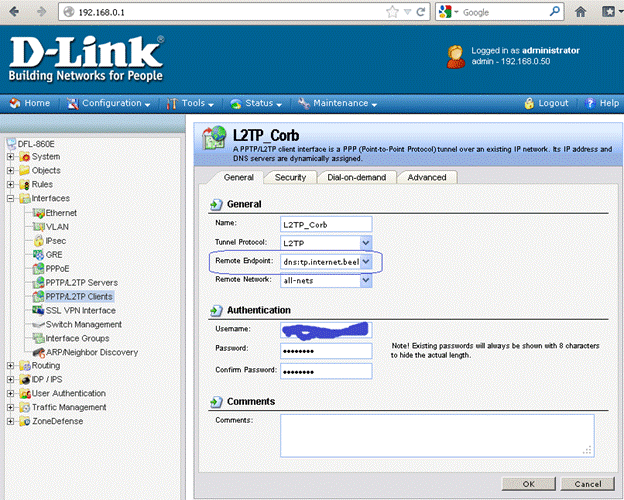624x500 pixels.
Task: Open ZoneDefense in the tree
Action: (x=57, y=421)
